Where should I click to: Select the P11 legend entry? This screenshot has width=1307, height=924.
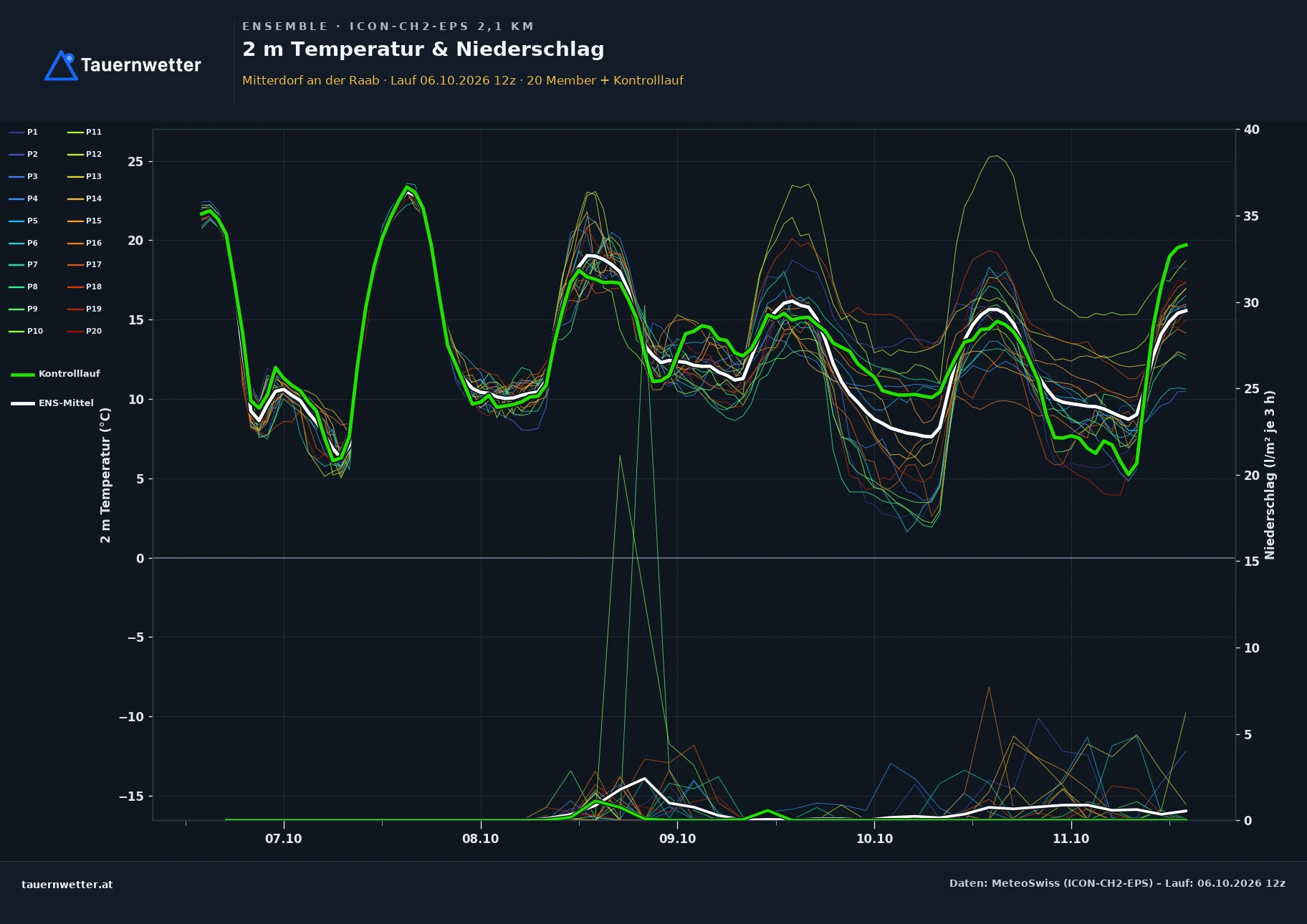[x=85, y=132]
